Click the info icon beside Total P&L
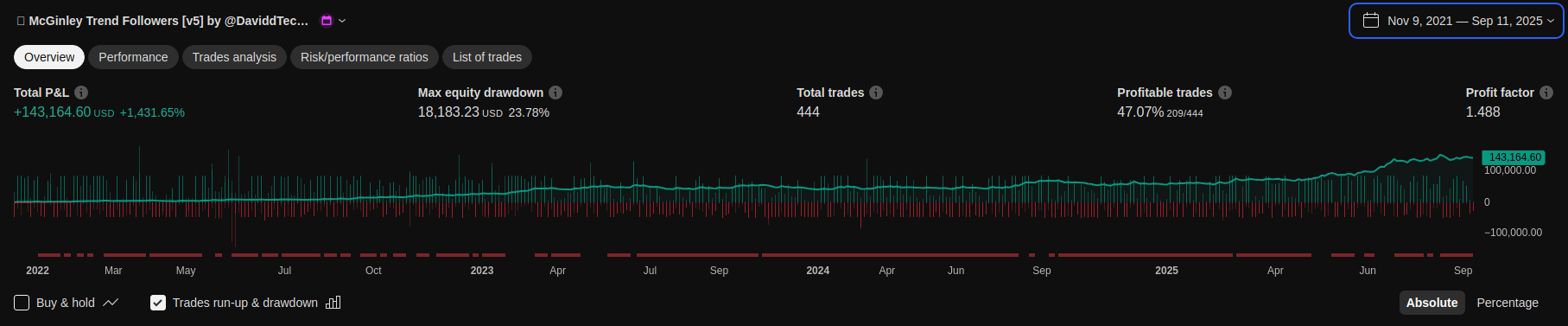The height and width of the screenshot is (326, 1568). [x=81, y=93]
